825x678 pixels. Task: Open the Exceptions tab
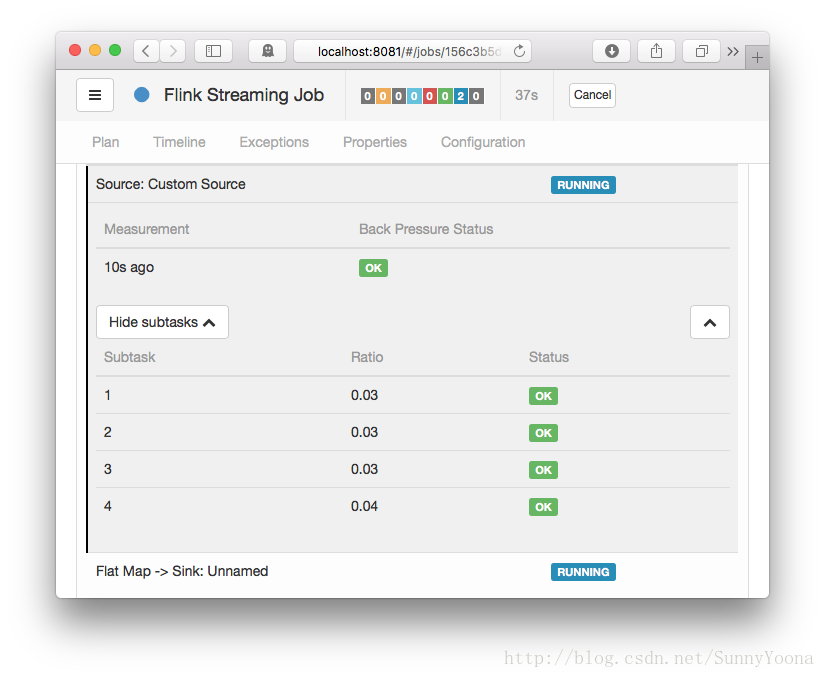point(274,142)
